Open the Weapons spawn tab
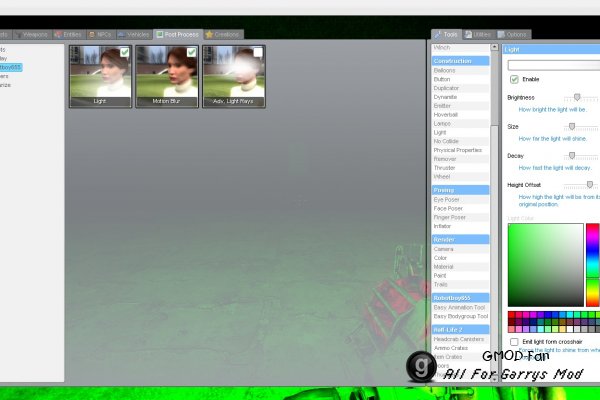The image size is (600, 400). [x=30, y=34]
